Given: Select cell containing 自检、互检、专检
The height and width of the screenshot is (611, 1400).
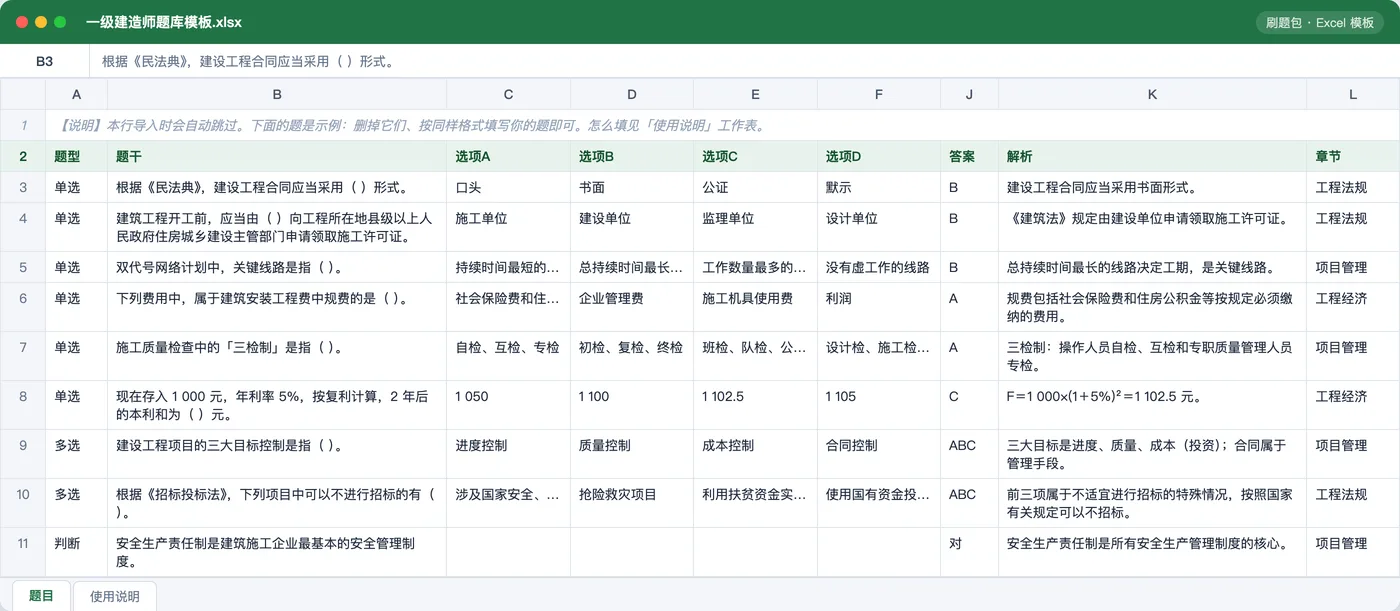Looking at the screenshot, I should 508,355.
